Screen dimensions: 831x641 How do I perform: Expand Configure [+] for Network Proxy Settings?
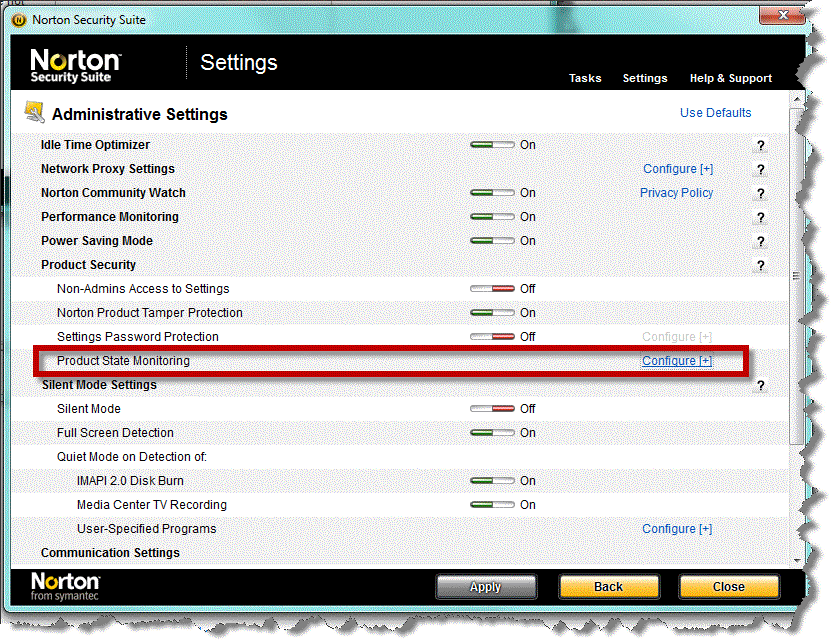click(x=677, y=169)
